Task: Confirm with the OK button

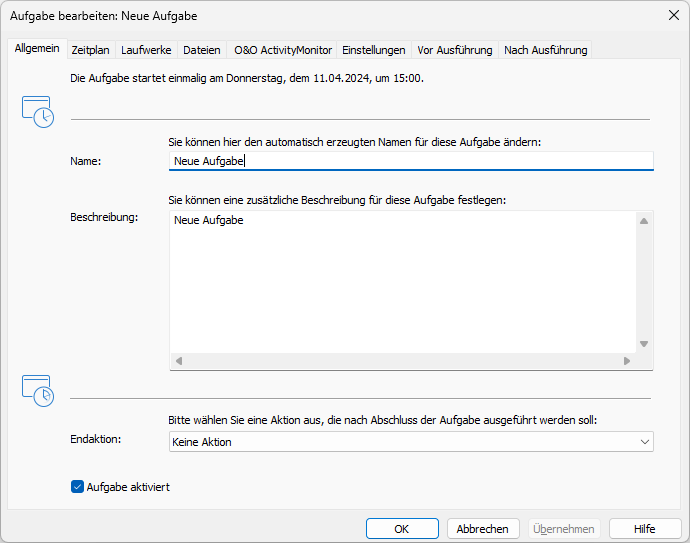Action: pos(402,528)
